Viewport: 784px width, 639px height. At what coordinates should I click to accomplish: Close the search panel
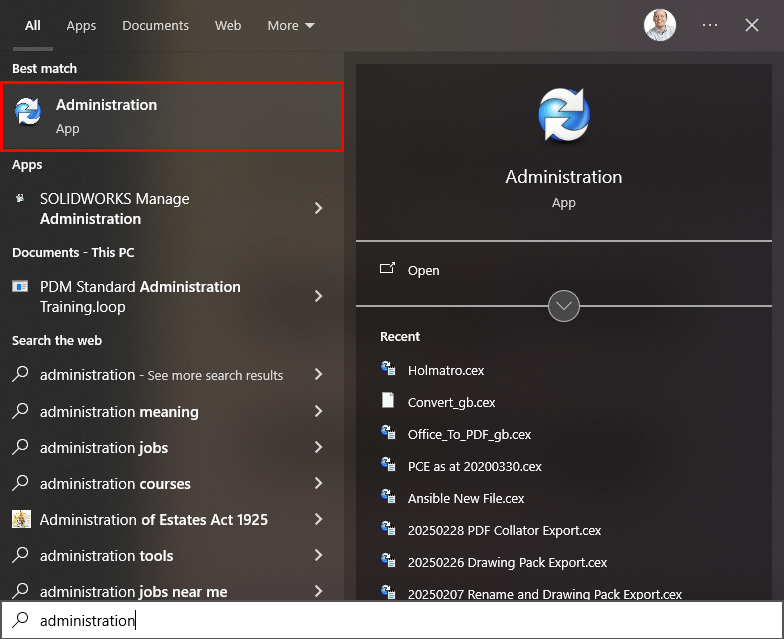point(752,25)
